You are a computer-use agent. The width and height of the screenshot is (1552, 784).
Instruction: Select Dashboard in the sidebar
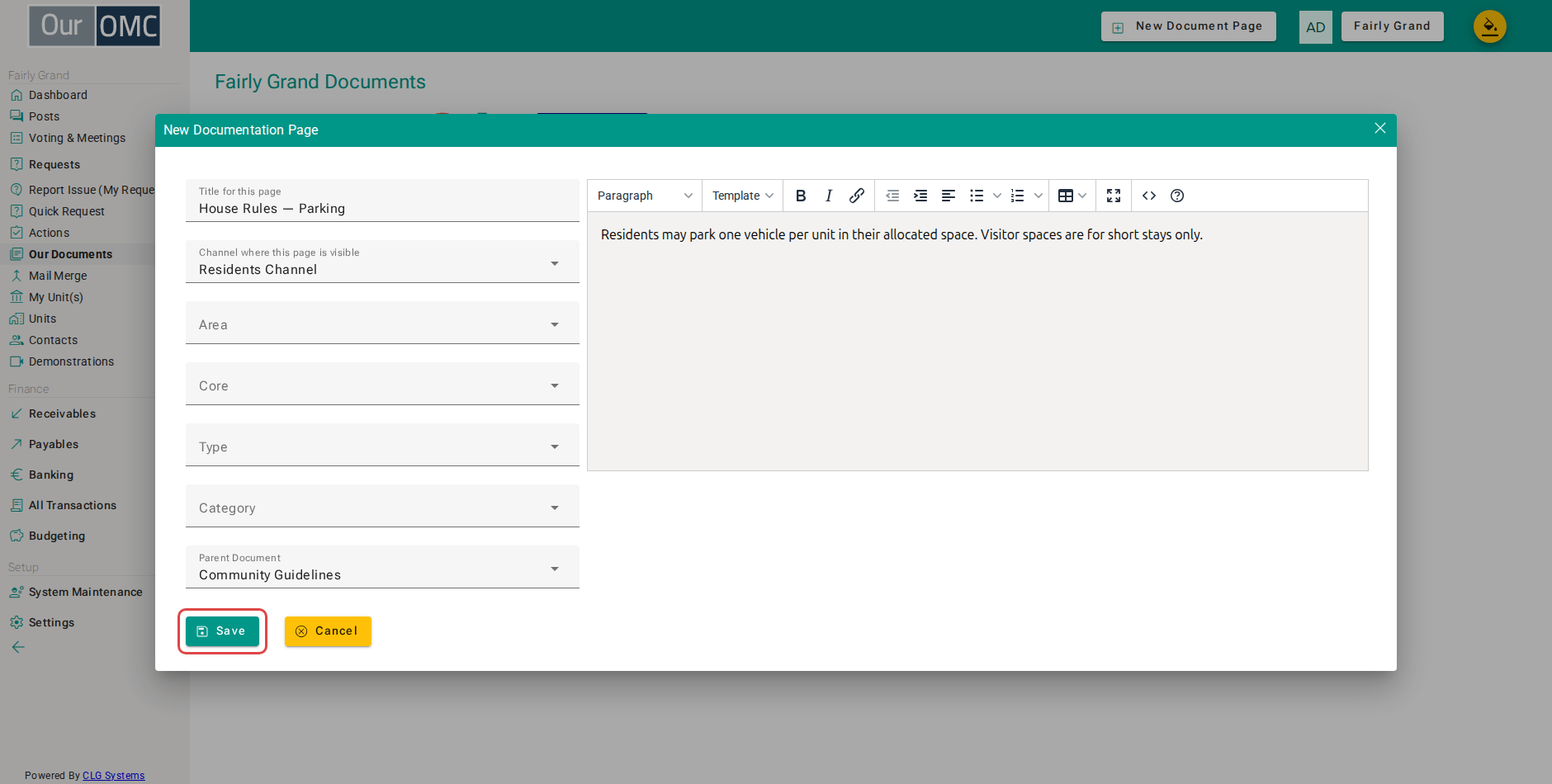click(x=58, y=95)
